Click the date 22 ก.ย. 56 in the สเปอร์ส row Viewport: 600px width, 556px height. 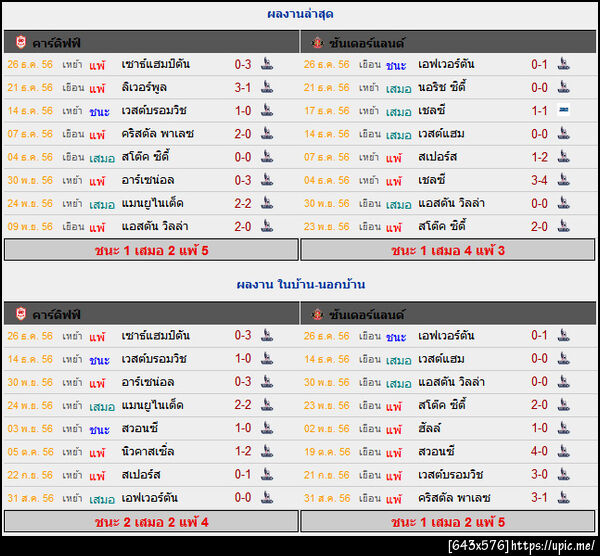point(30,475)
